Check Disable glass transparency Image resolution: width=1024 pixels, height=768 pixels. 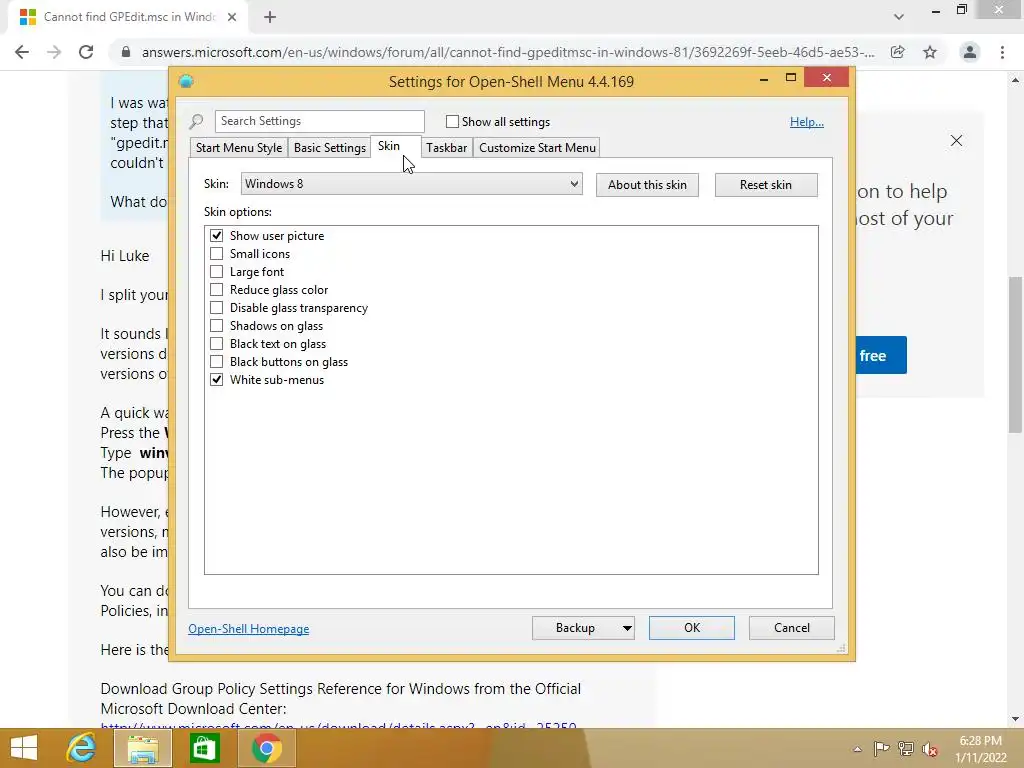click(217, 308)
